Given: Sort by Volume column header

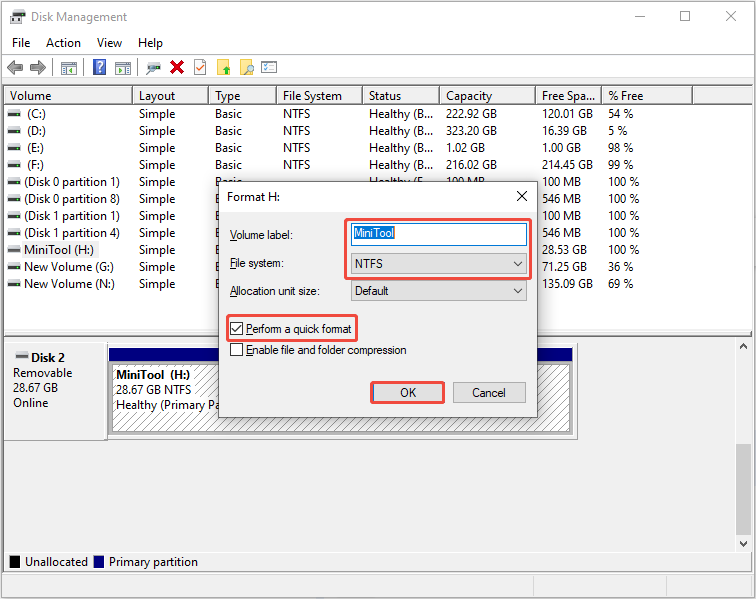Looking at the screenshot, I should [x=68, y=95].
